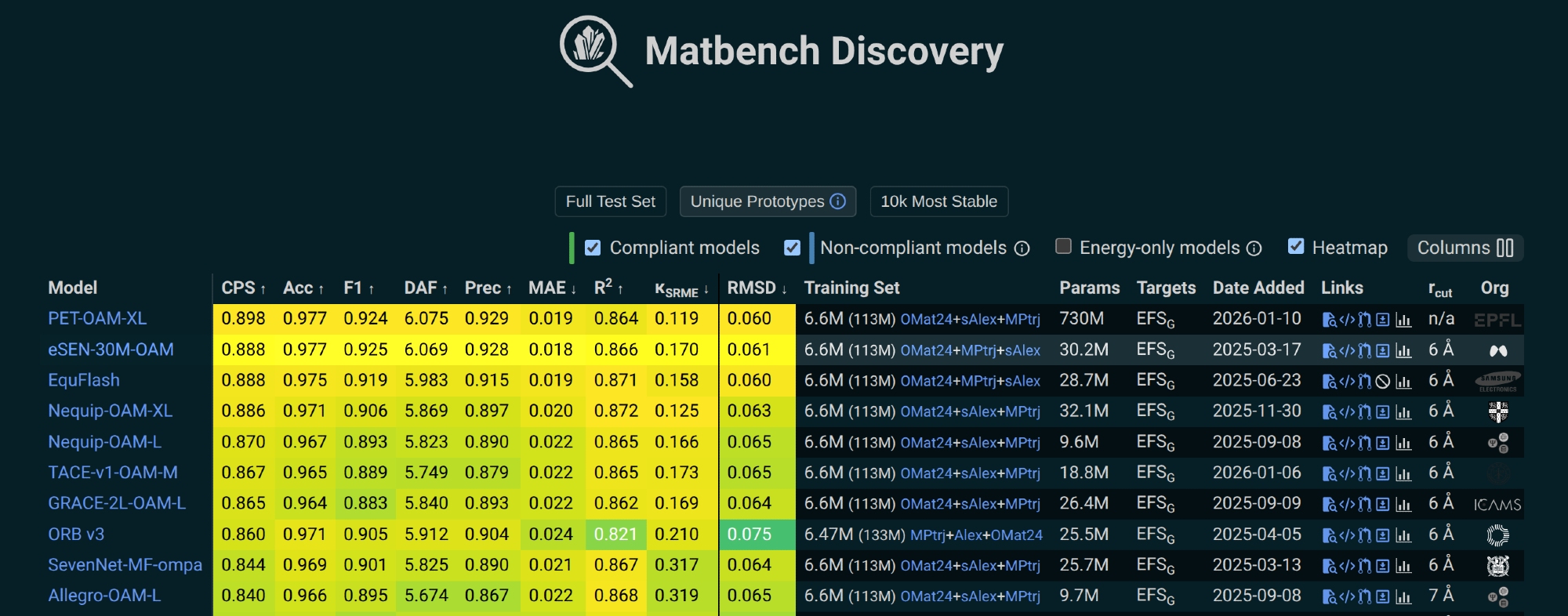Open the SevenNet-MF-ompa model link
Viewport: 1568px width, 616px height.
point(125,565)
